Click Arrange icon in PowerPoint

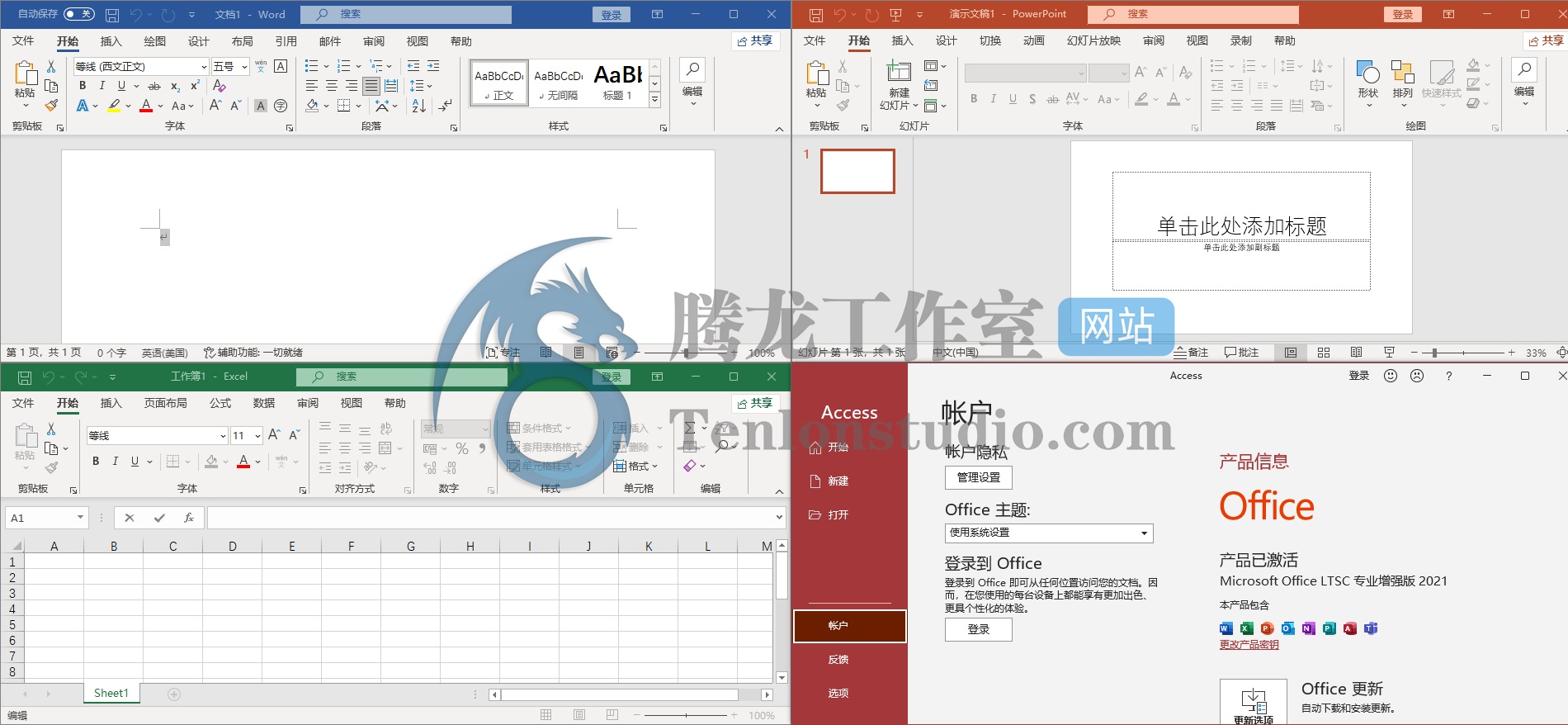[1403, 71]
